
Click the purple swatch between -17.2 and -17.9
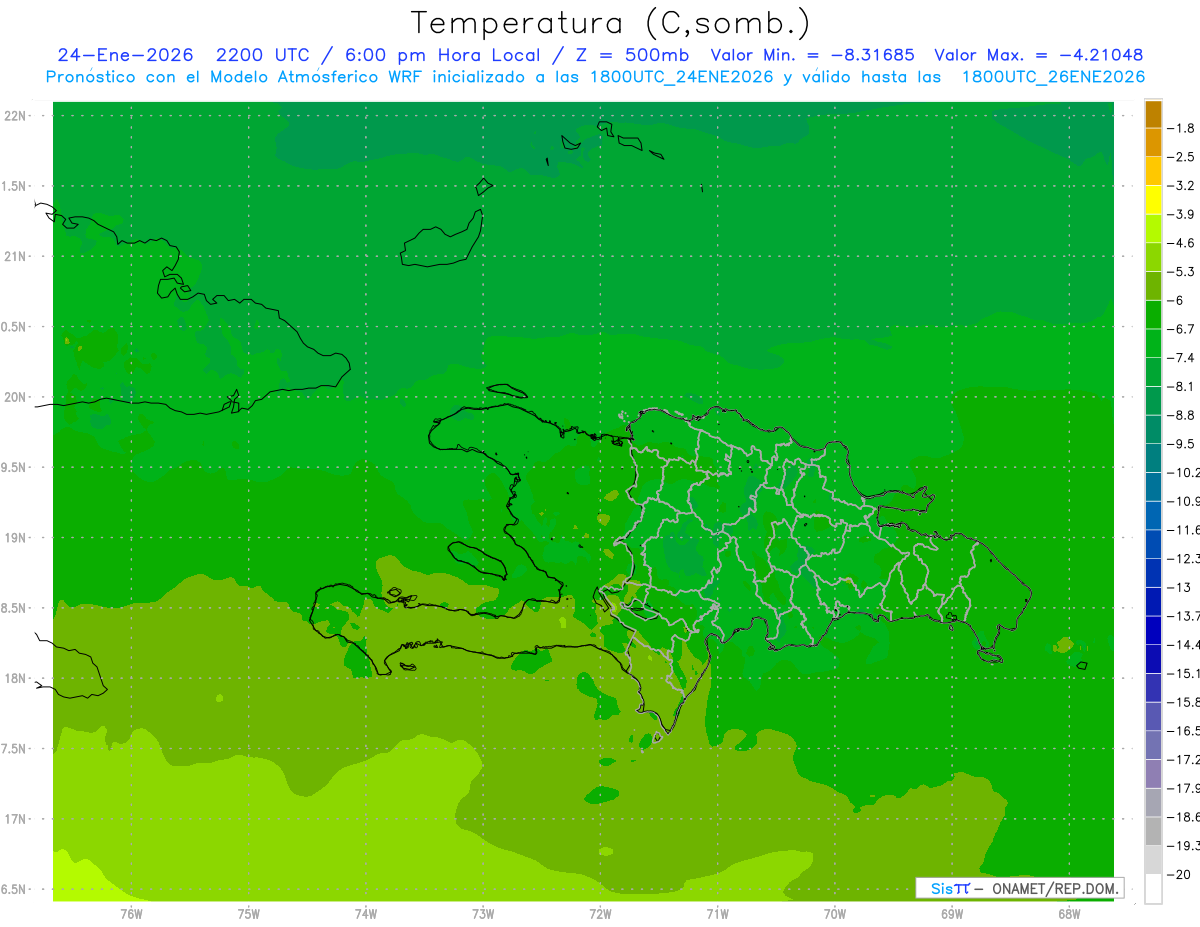(x=1153, y=774)
